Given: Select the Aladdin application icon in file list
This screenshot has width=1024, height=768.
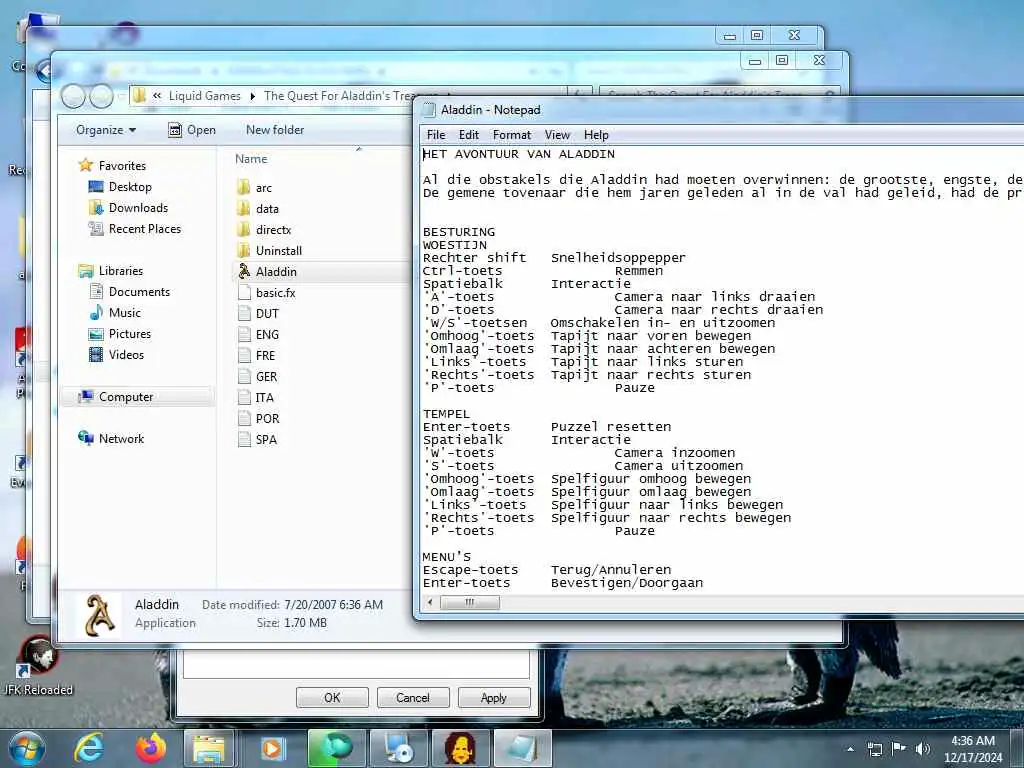Looking at the screenshot, I should pyautogui.click(x=244, y=272).
